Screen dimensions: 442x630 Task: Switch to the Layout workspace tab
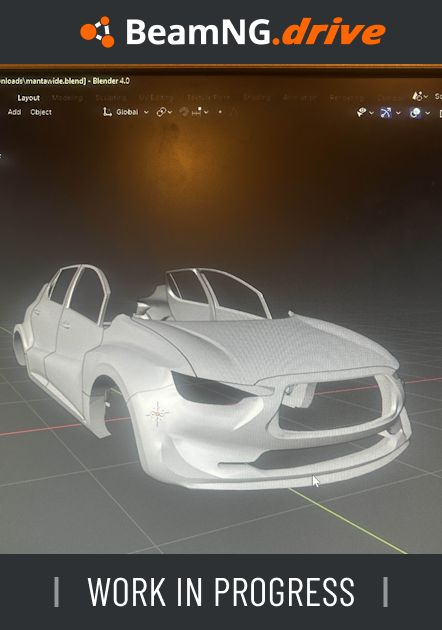point(29,98)
